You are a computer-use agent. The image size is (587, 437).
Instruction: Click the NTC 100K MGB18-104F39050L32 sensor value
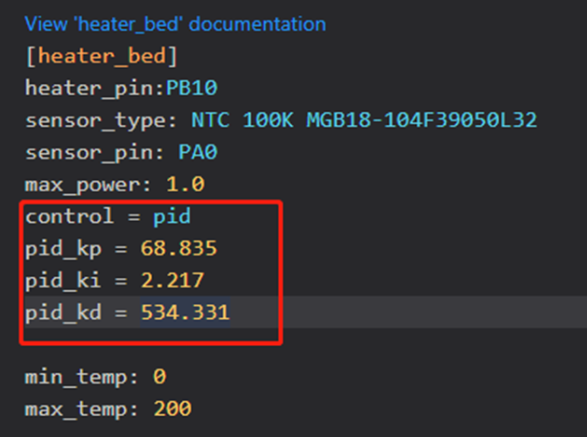tap(364, 121)
